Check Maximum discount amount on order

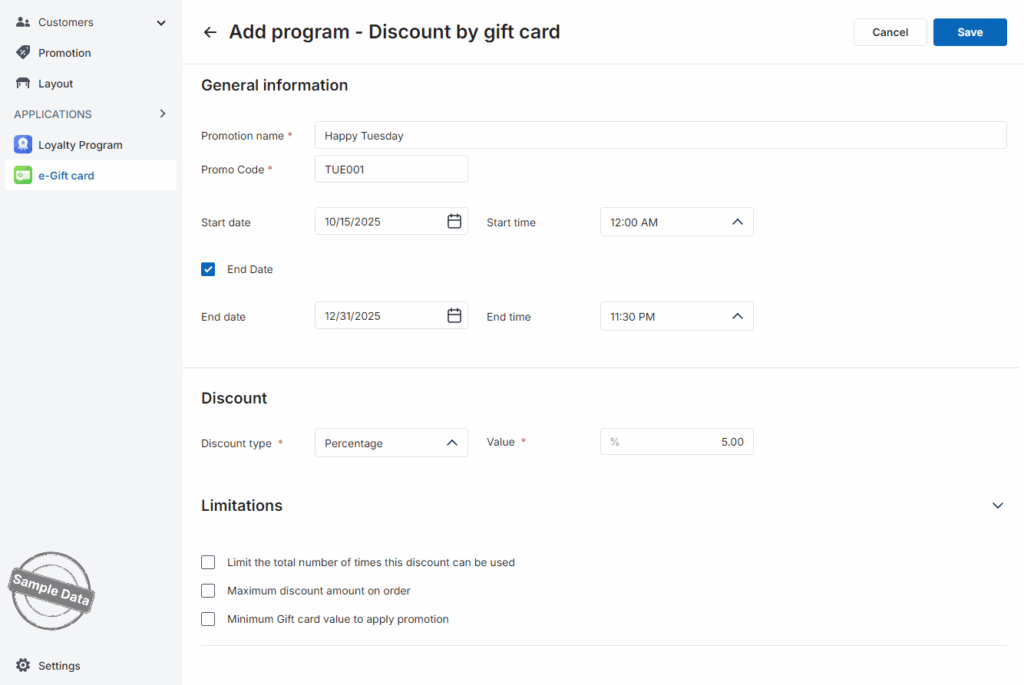[208, 591]
